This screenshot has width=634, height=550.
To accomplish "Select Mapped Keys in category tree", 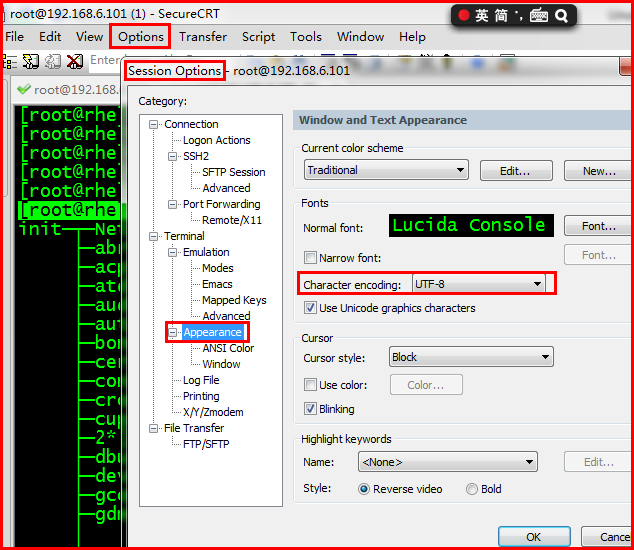I will (235, 300).
